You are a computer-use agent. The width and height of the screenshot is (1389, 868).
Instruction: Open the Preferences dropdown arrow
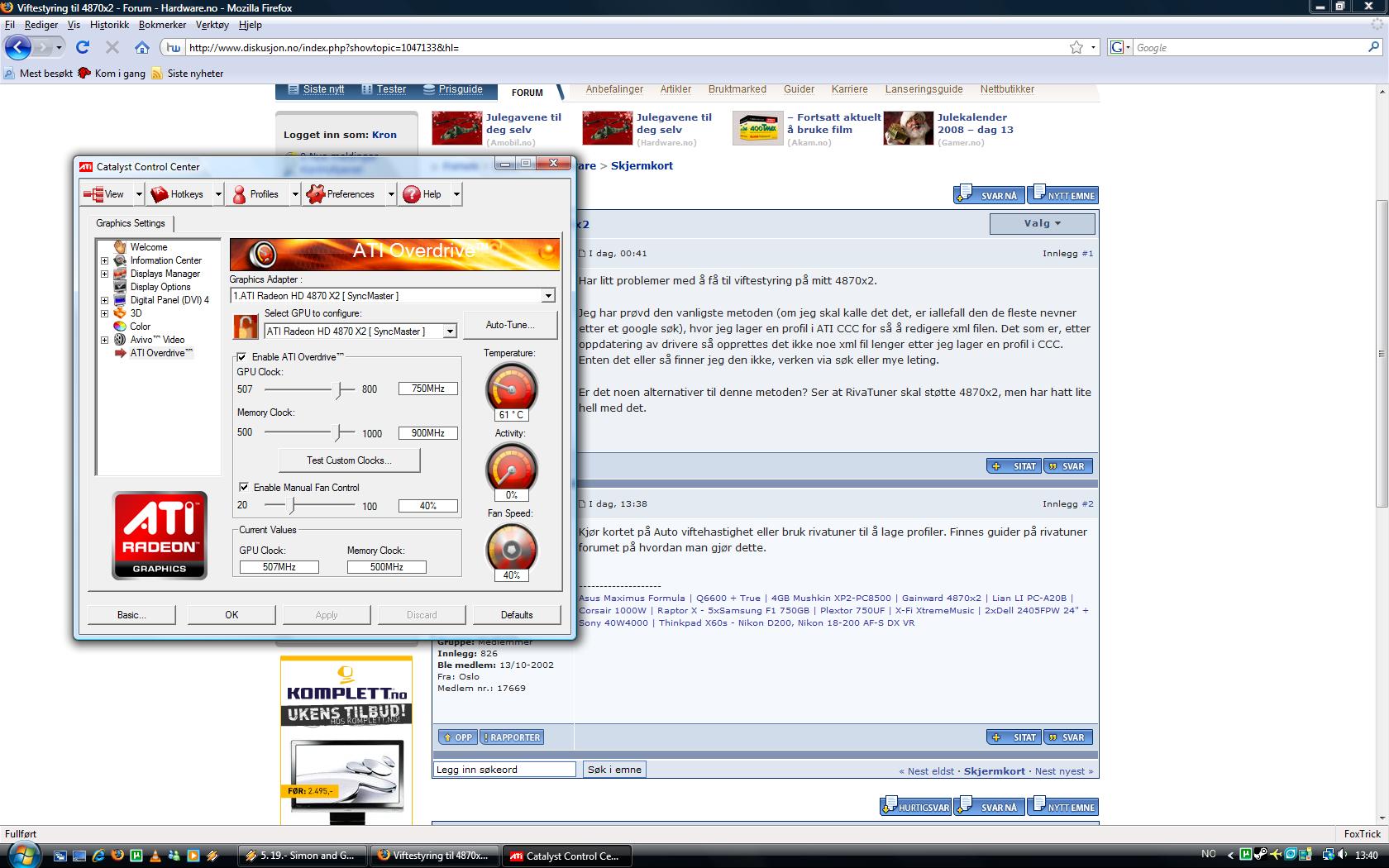point(391,194)
